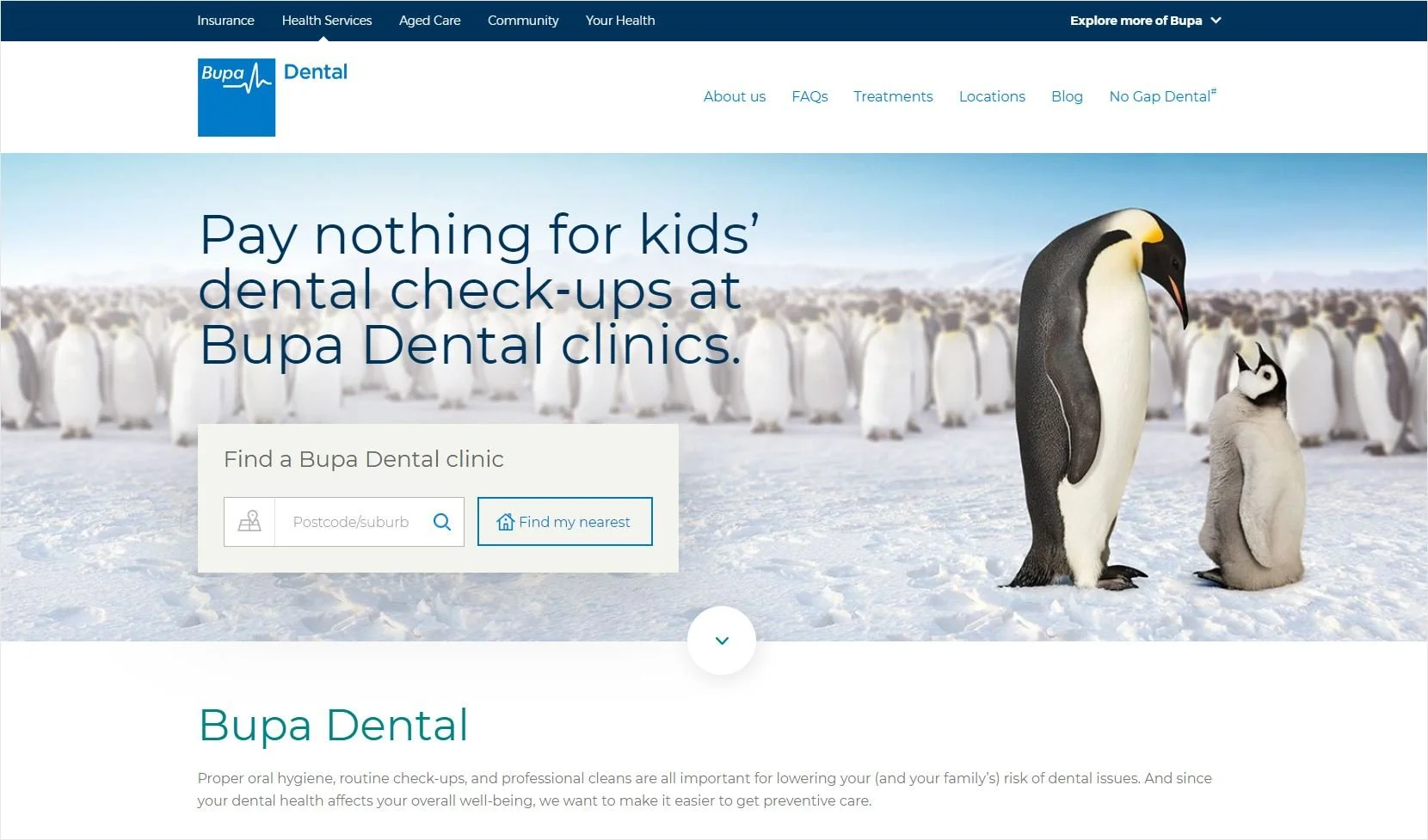1428x840 pixels.
Task: Click the Dental wordmark beside the logo
Action: (x=316, y=72)
